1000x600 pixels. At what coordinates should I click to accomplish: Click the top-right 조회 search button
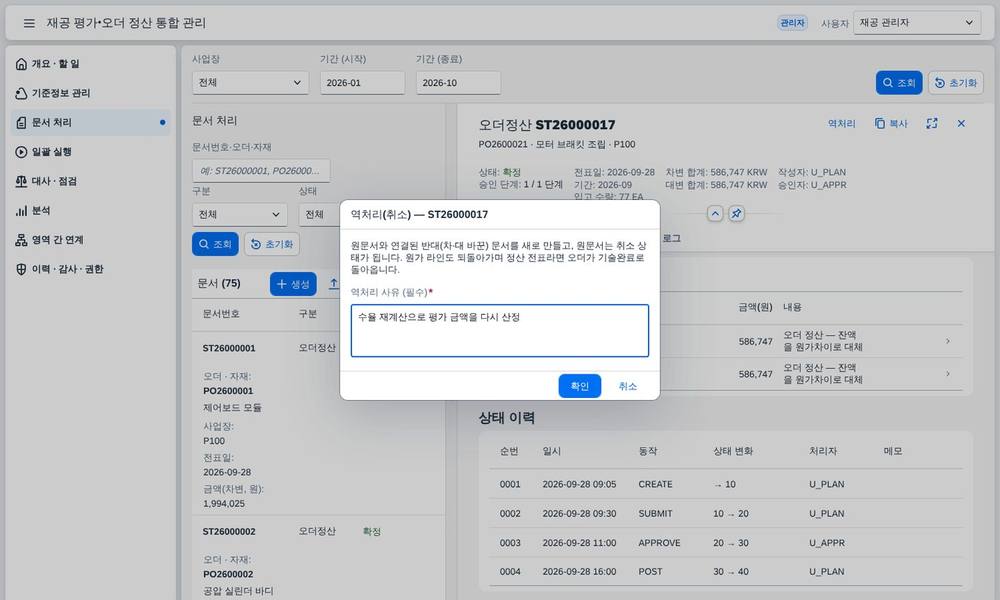[899, 83]
